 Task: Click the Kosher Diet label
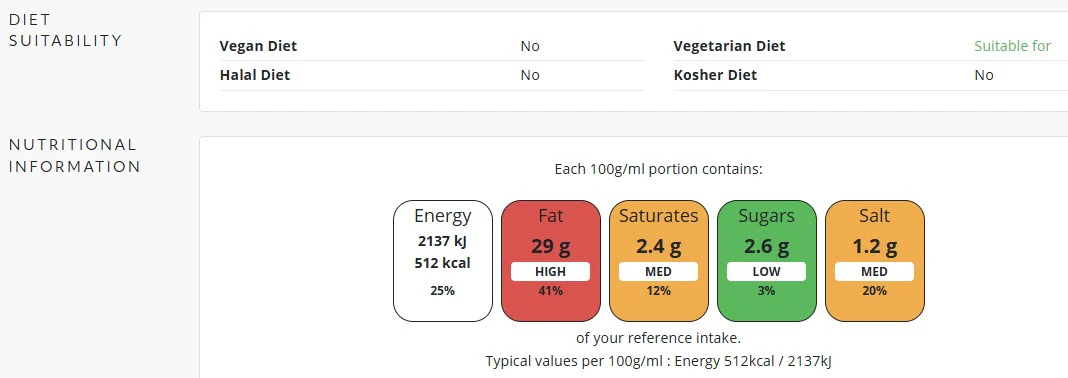point(715,76)
